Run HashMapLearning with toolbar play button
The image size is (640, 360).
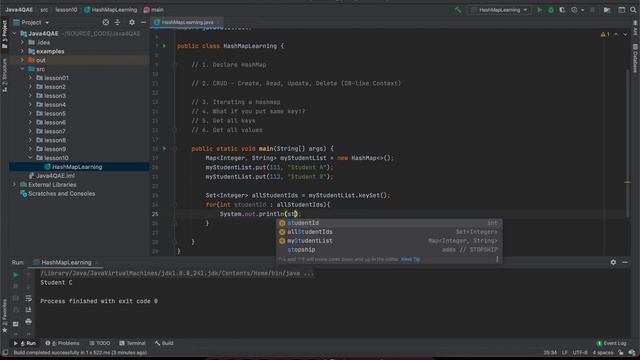539,10
